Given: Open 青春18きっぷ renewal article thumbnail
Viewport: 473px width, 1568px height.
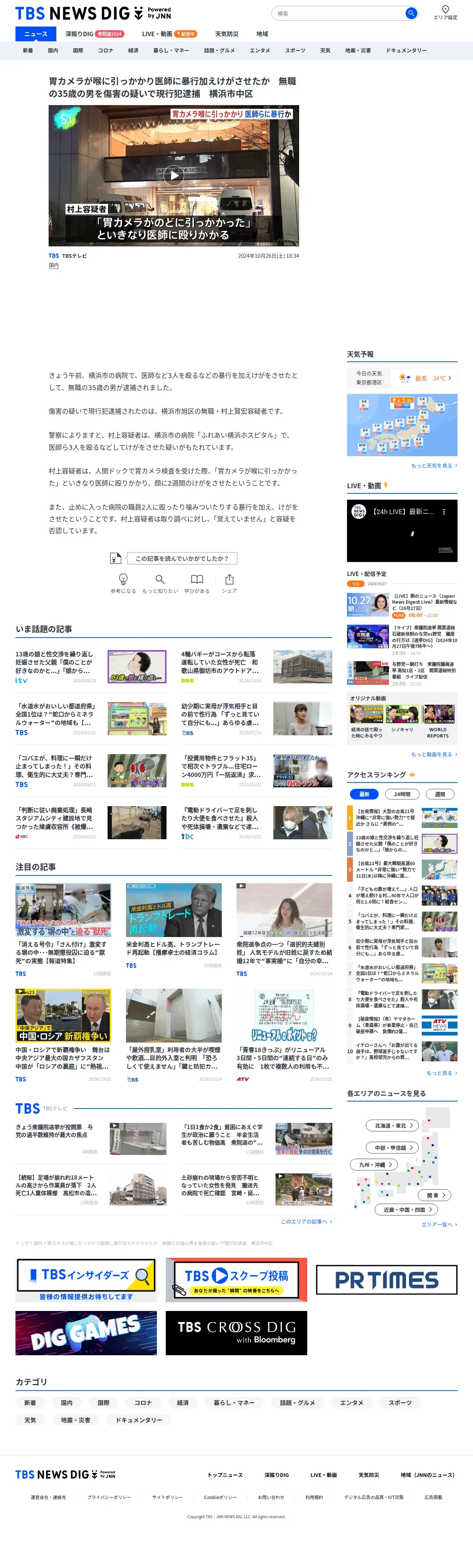Looking at the screenshot, I should (x=284, y=1015).
